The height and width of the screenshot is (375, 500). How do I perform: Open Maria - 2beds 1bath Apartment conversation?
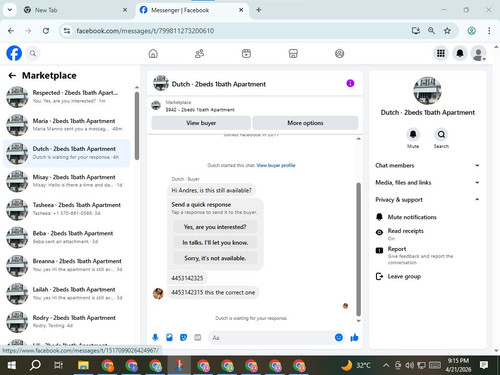click(x=67, y=125)
